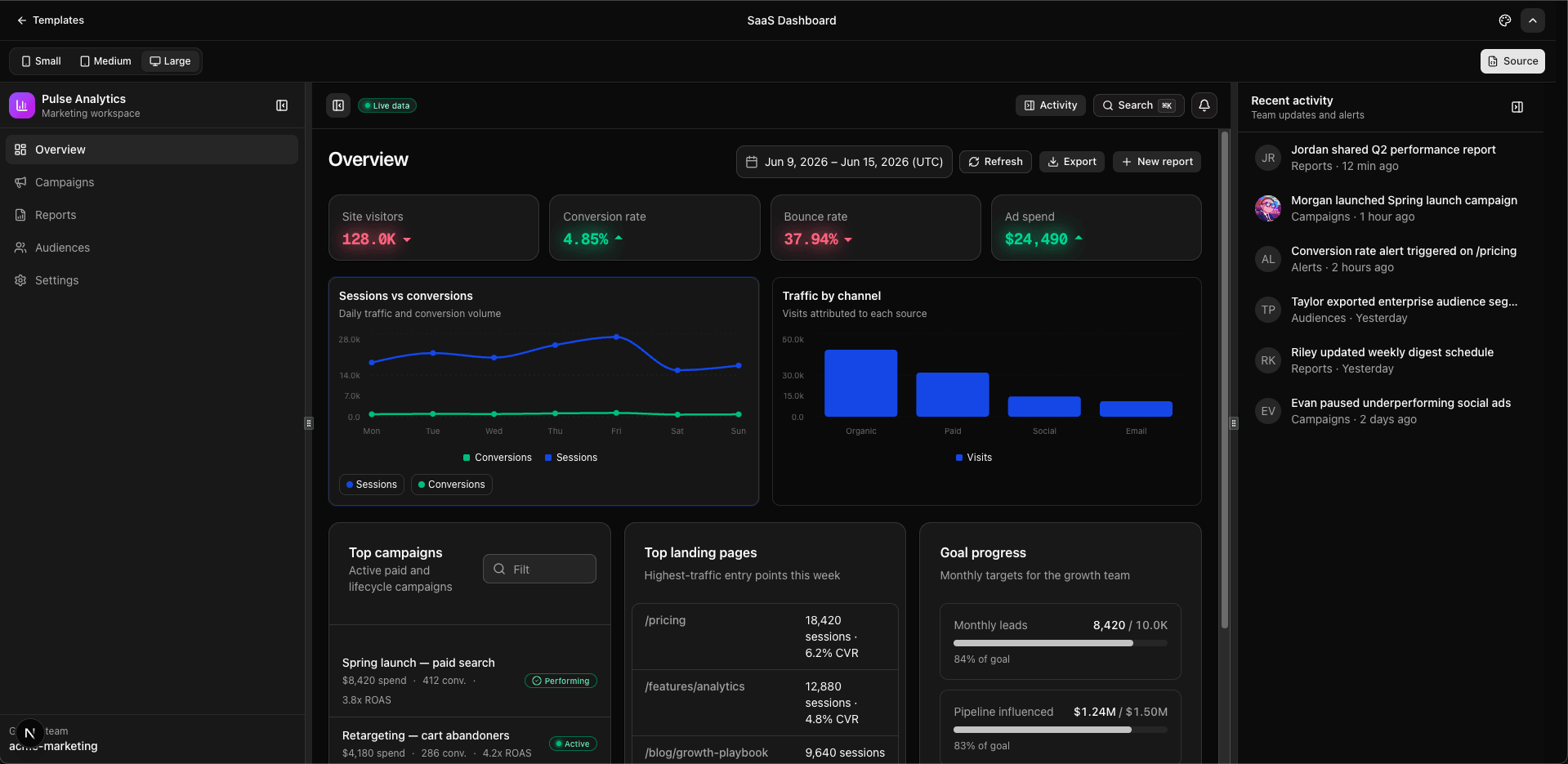
Task: Click the Campaigns megaphone icon
Action: pyautogui.click(x=20, y=182)
